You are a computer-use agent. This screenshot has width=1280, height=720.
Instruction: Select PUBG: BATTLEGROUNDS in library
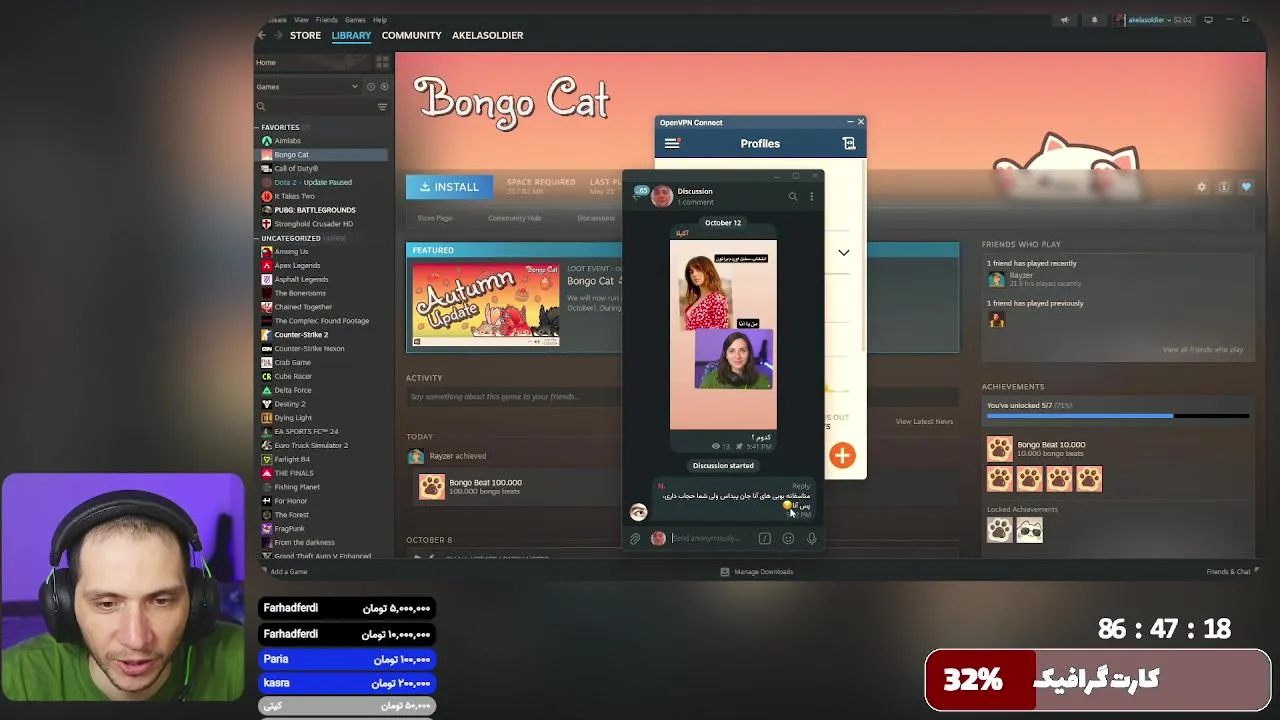315,210
